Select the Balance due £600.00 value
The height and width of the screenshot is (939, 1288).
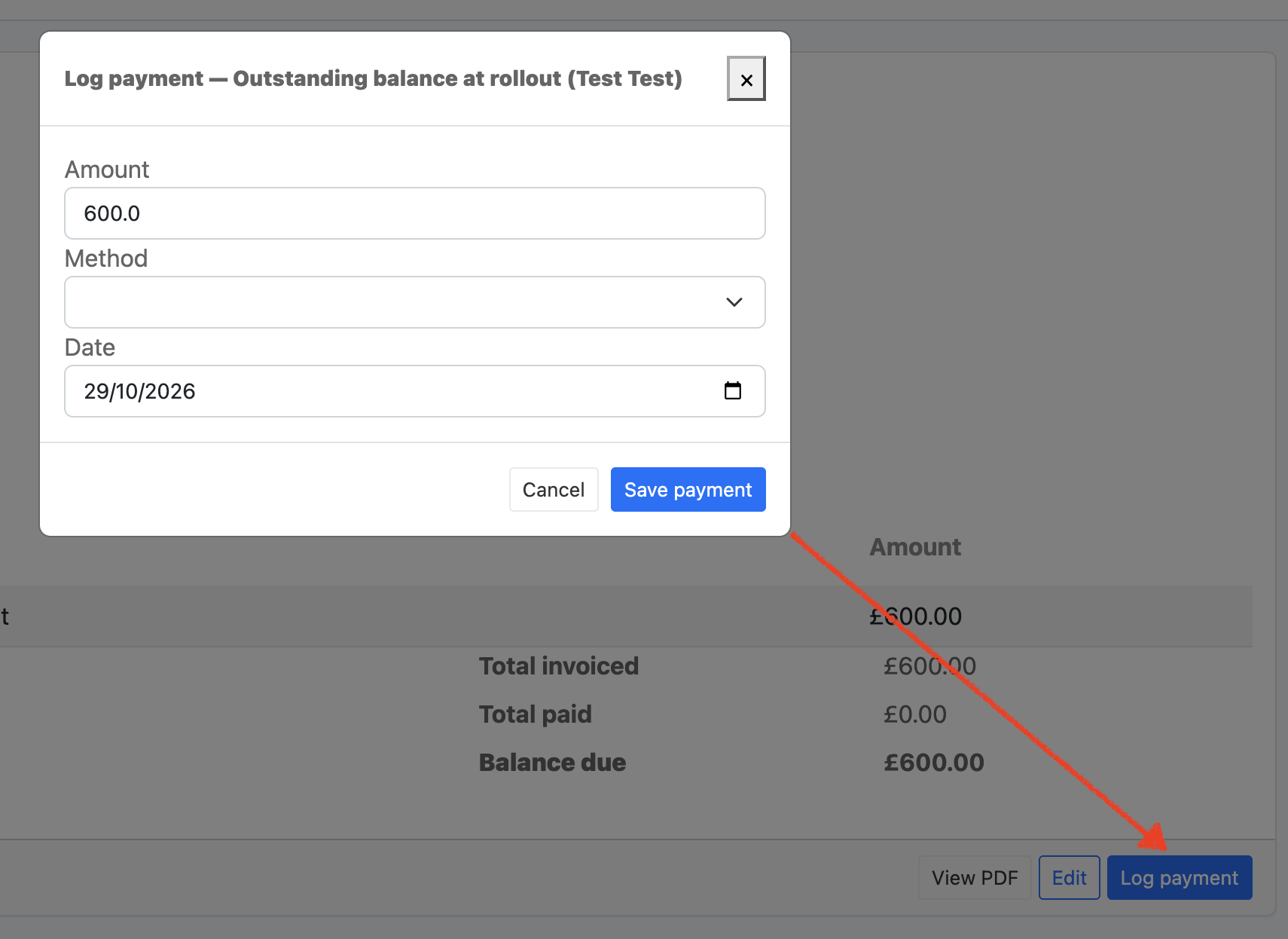coord(933,763)
